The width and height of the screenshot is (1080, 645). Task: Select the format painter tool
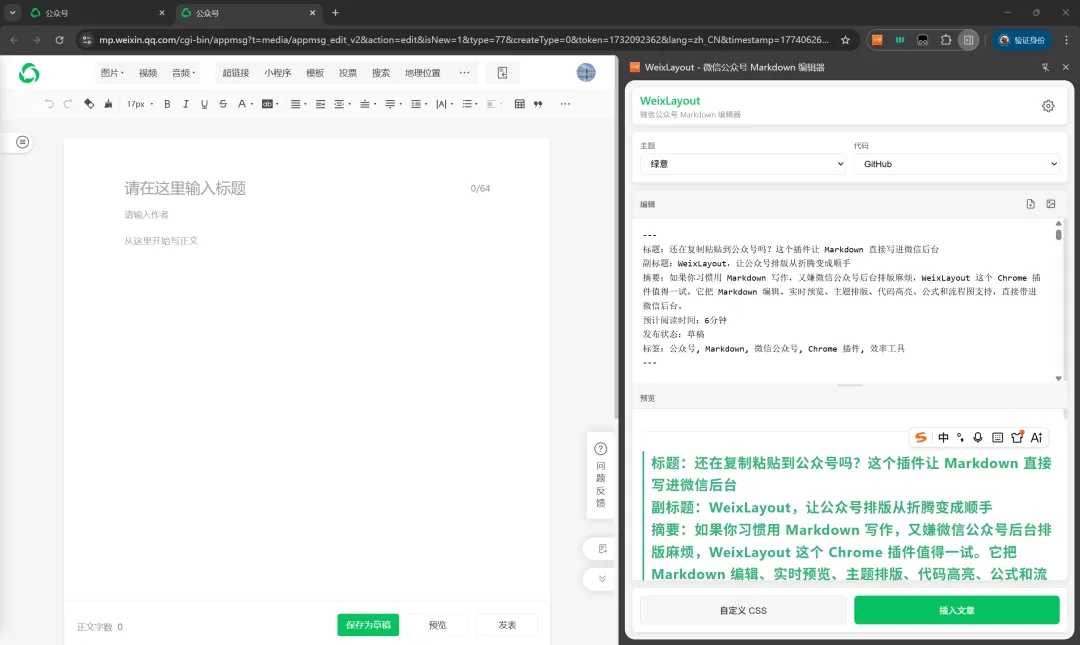[89, 104]
